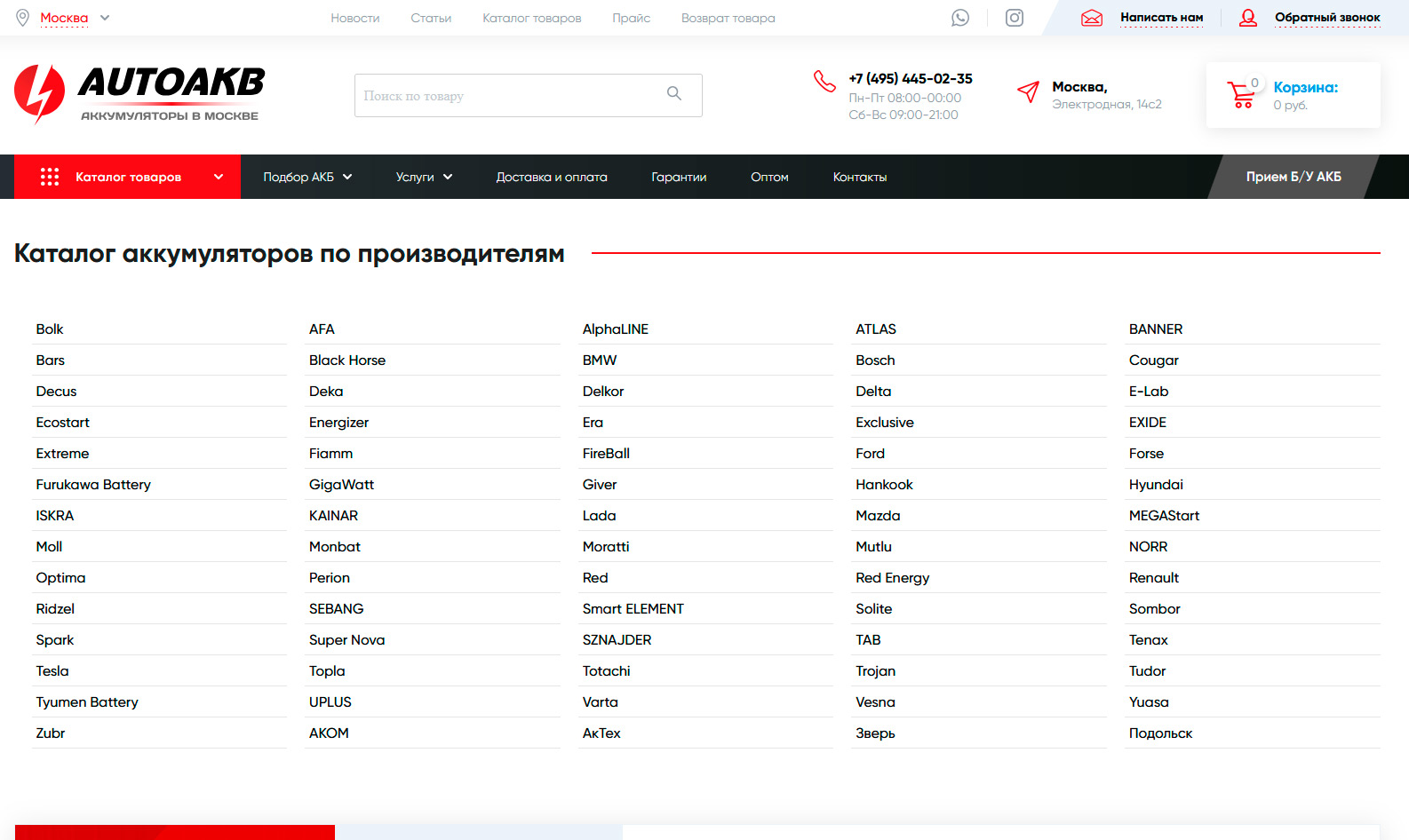
Task: Click the paper plane address icon
Action: (1028, 91)
